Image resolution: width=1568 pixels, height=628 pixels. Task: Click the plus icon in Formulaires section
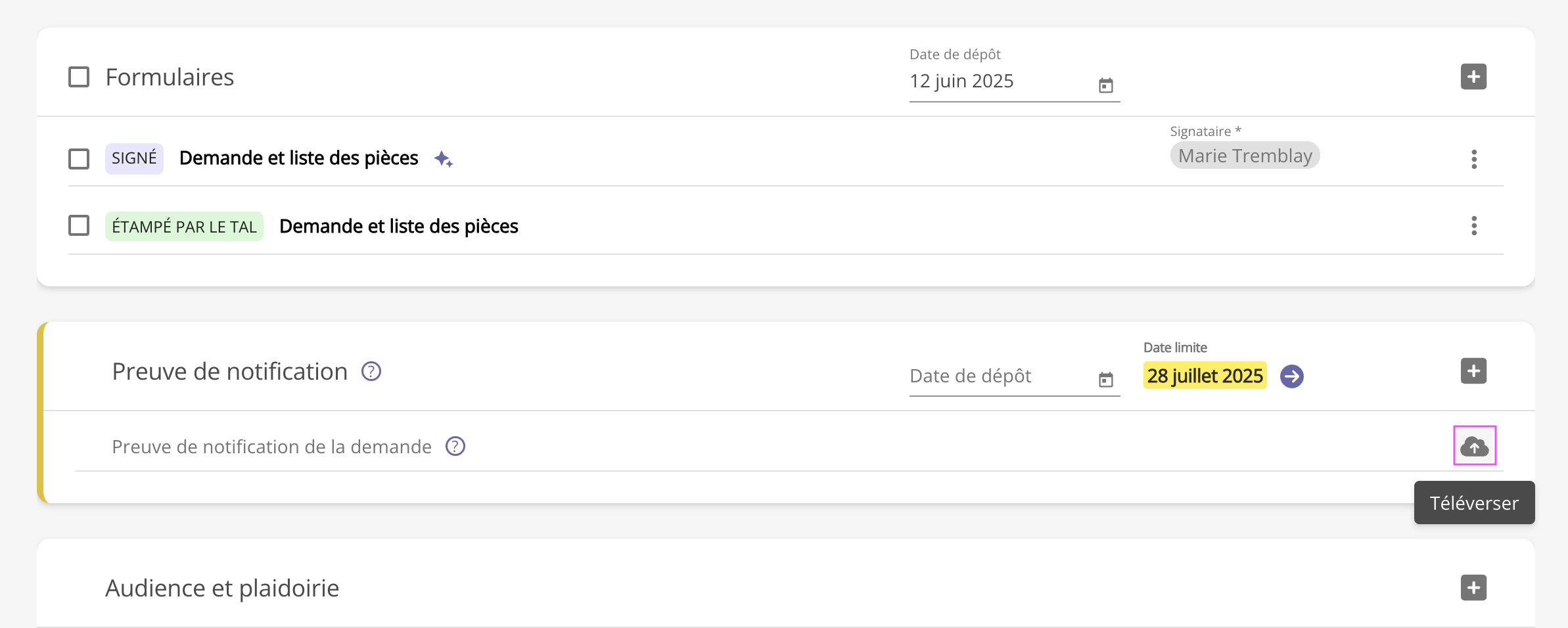[1473, 77]
